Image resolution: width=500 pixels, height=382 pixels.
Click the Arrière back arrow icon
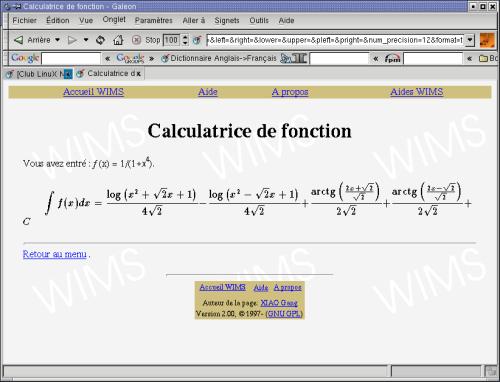(x=18, y=40)
